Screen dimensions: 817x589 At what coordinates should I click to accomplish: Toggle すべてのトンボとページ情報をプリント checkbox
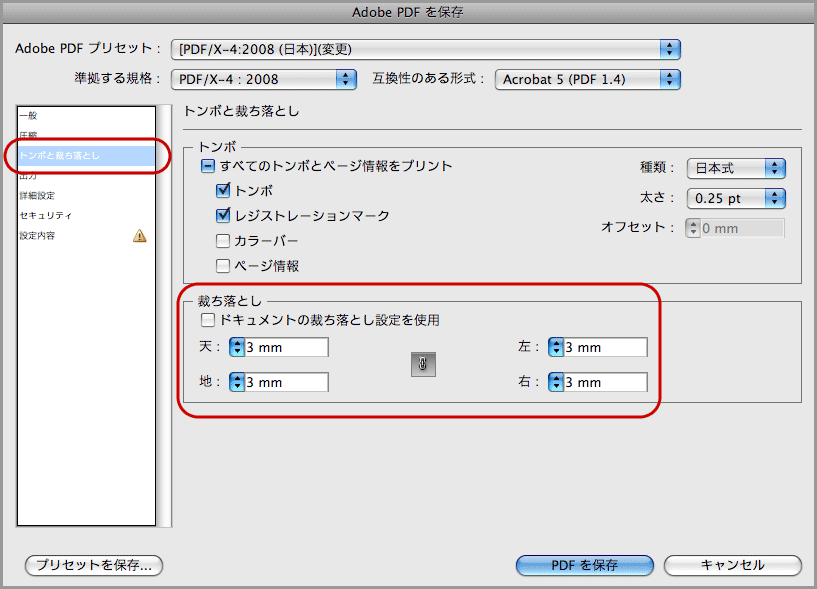(x=207, y=166)
